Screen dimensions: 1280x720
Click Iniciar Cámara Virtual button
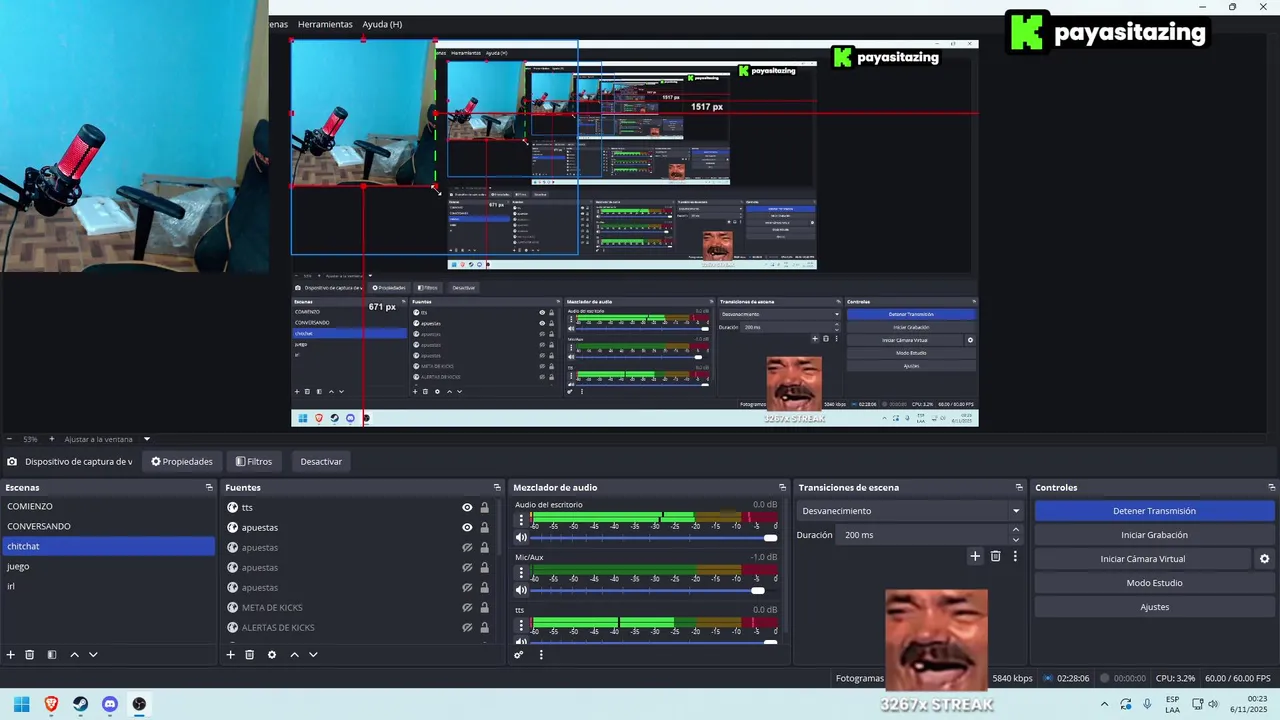pos(1143,559)
